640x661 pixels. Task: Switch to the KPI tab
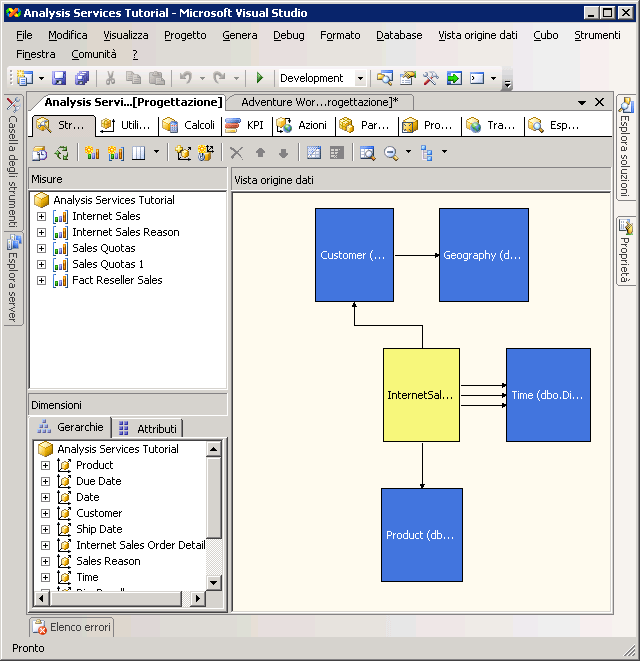[245, 125]
